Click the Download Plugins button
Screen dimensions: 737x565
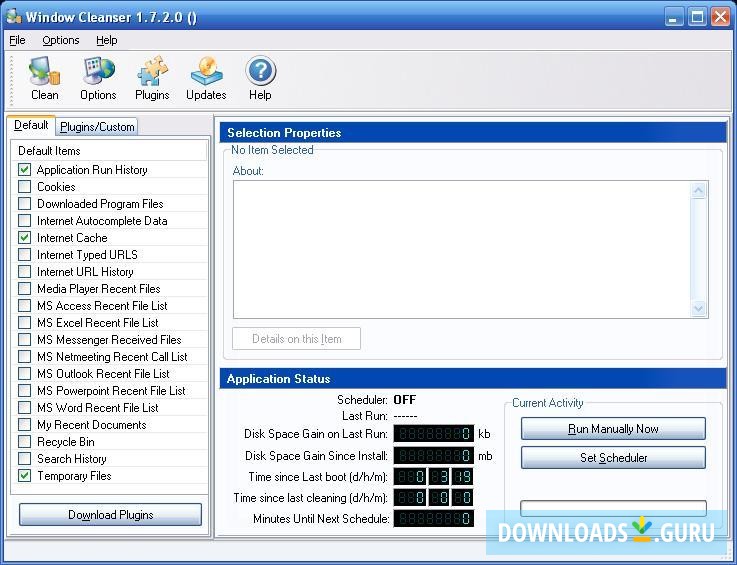110,515
